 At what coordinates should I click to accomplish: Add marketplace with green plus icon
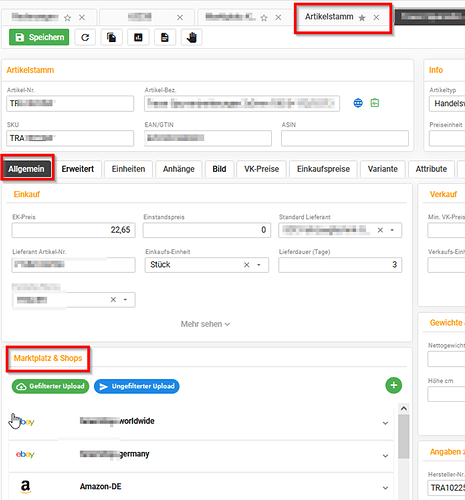click(394, 386)
